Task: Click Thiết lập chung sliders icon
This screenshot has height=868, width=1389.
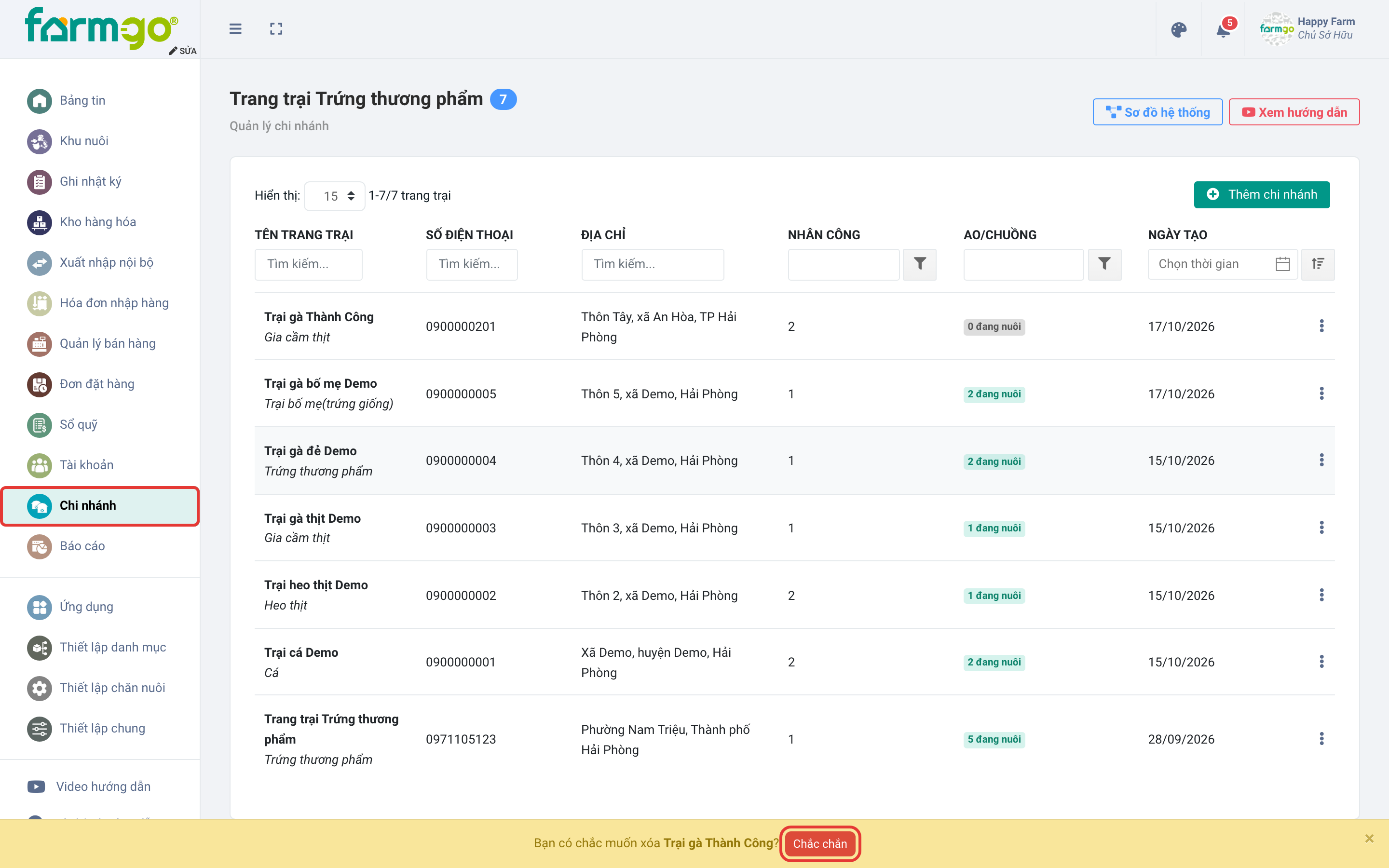Action: [39, 729]
